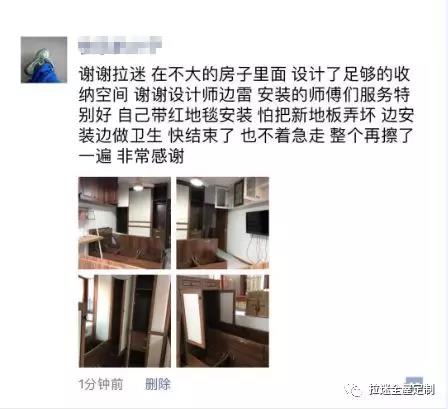The height and width of the screenshot is (409, 448).
Task: Click the last text line 非常感谢
Action: [x=131, y=156]
